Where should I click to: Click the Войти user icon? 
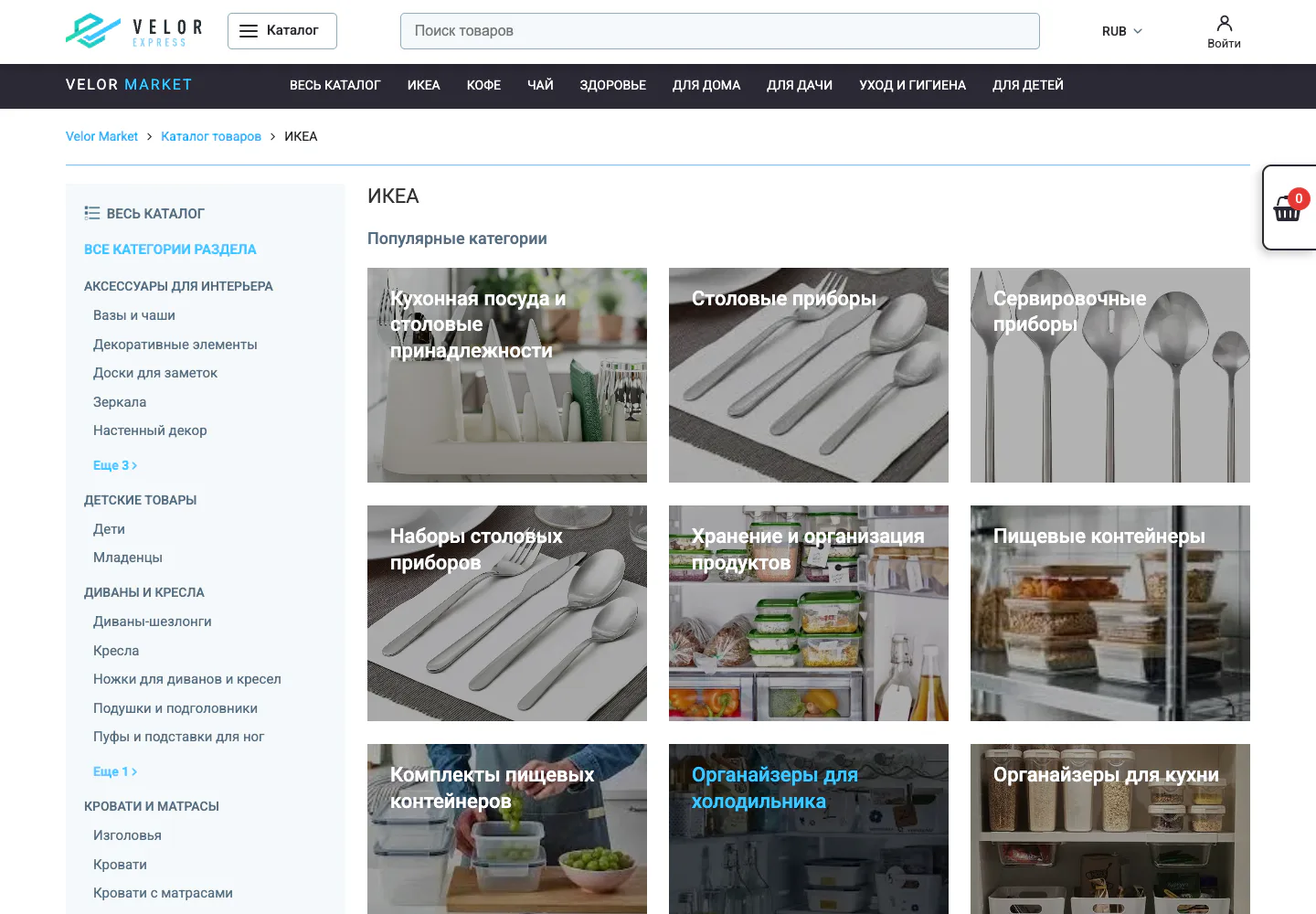(1224, 31)
